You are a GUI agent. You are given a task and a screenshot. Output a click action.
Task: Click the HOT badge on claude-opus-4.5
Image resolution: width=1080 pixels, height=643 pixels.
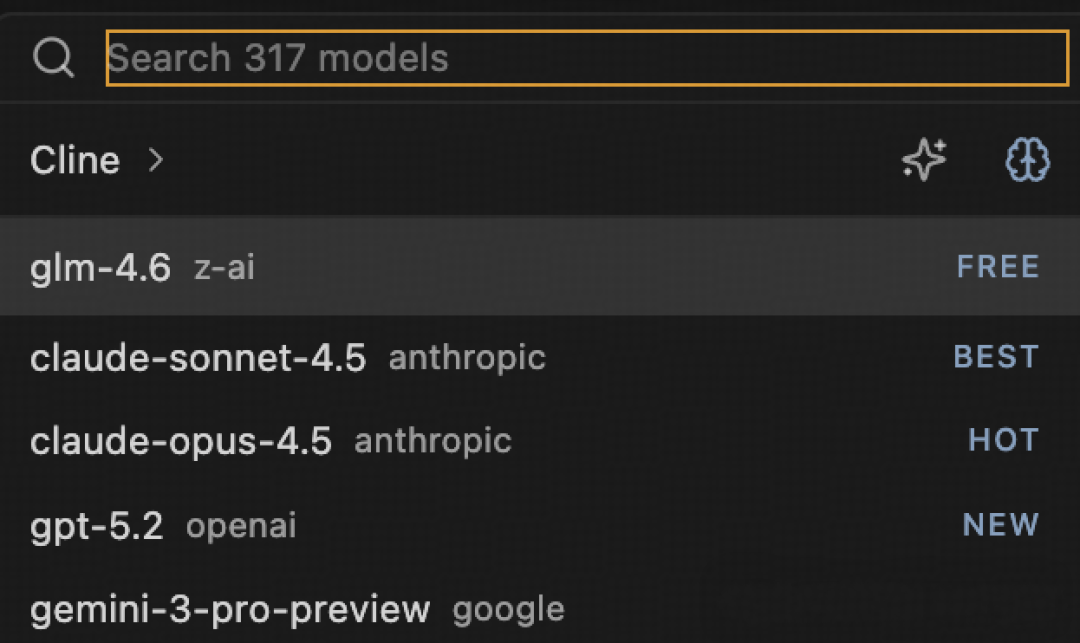pyautogui.click(x=1003, y=441)
